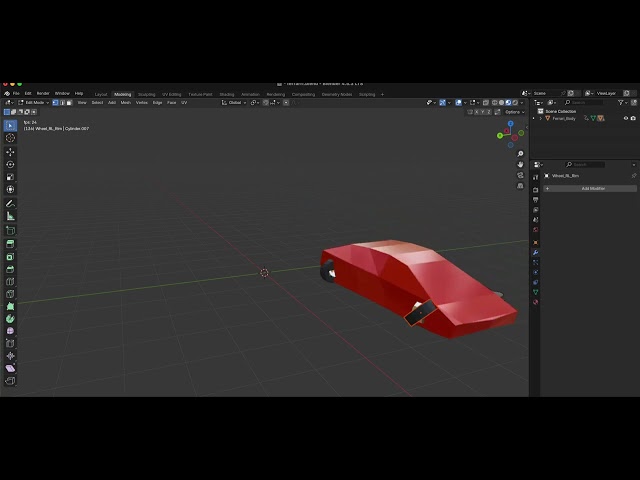Open the overlays dropdown arrow
The height and width of the screenshot is (480, 640).
[x=465, y=103]
